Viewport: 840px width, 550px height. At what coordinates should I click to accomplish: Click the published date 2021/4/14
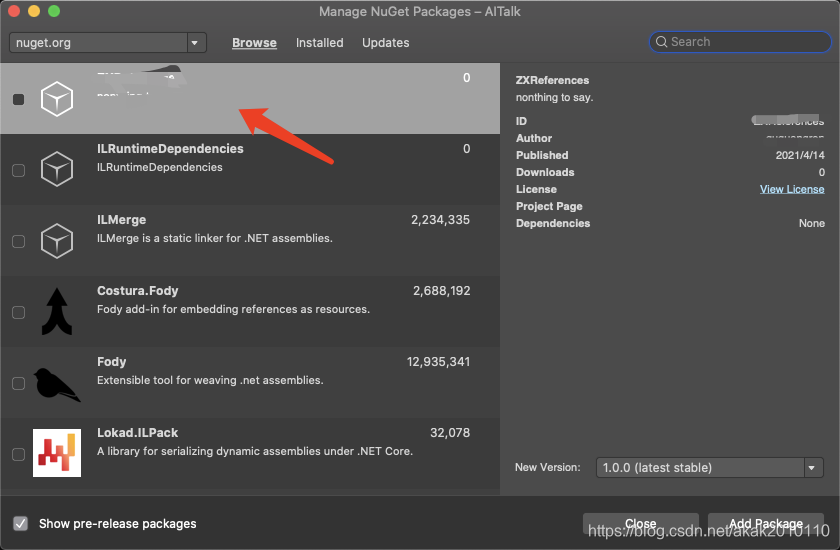[x=800, y=155]
